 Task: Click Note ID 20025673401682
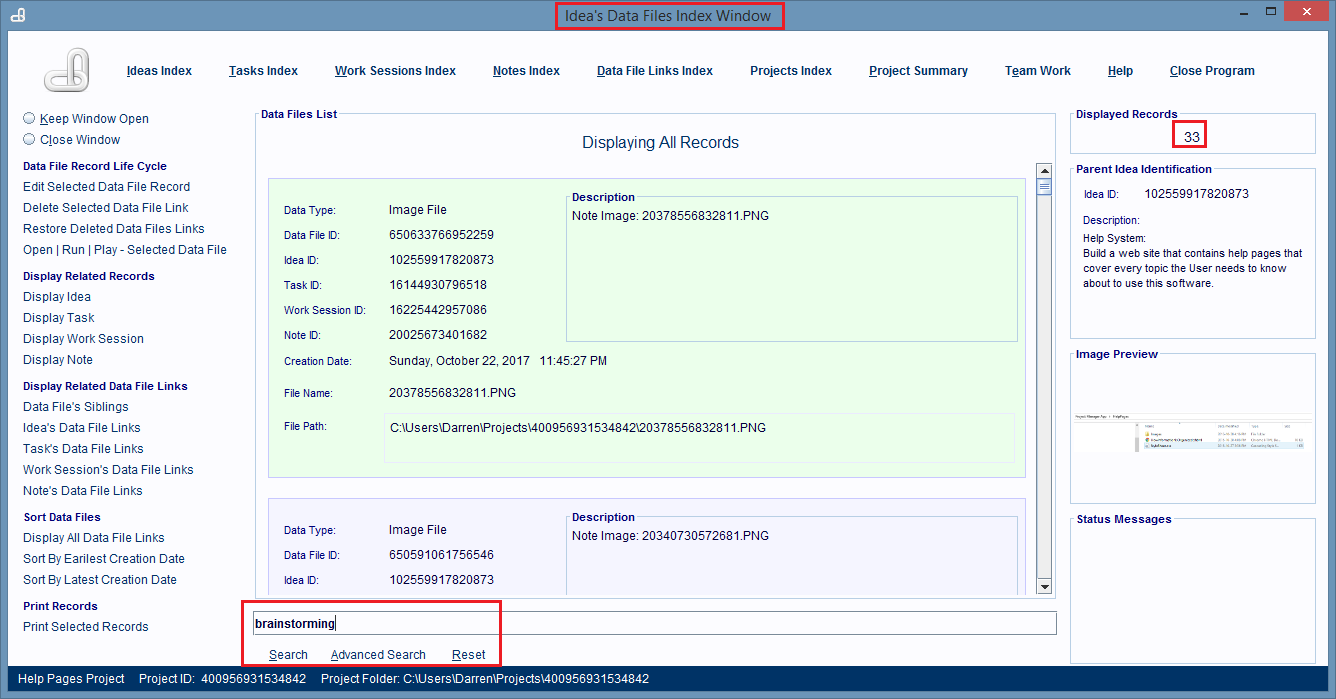pyautogui.click(x=438, y=335)
